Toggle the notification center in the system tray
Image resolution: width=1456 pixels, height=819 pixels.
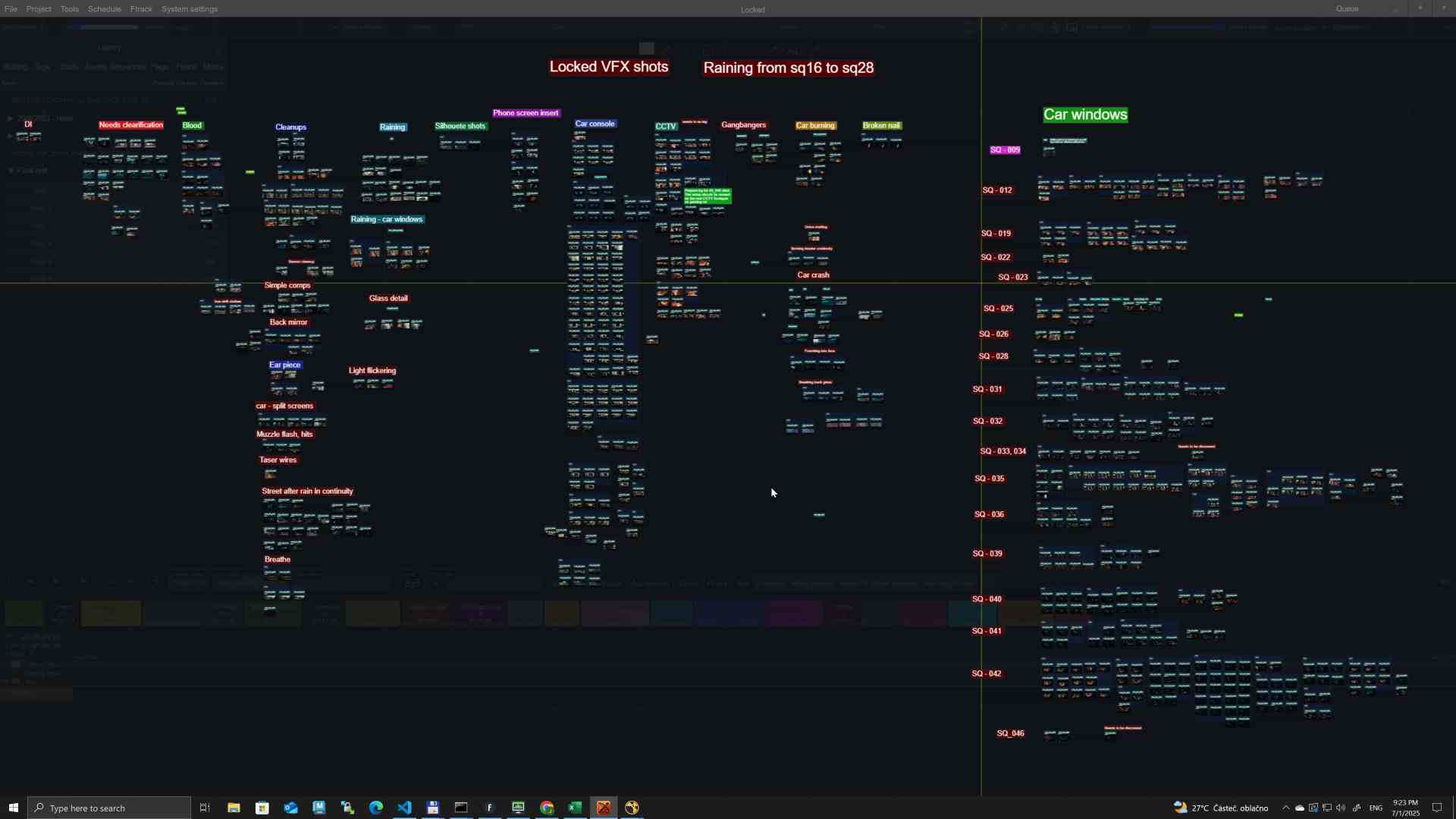(x=1437, y=808)
